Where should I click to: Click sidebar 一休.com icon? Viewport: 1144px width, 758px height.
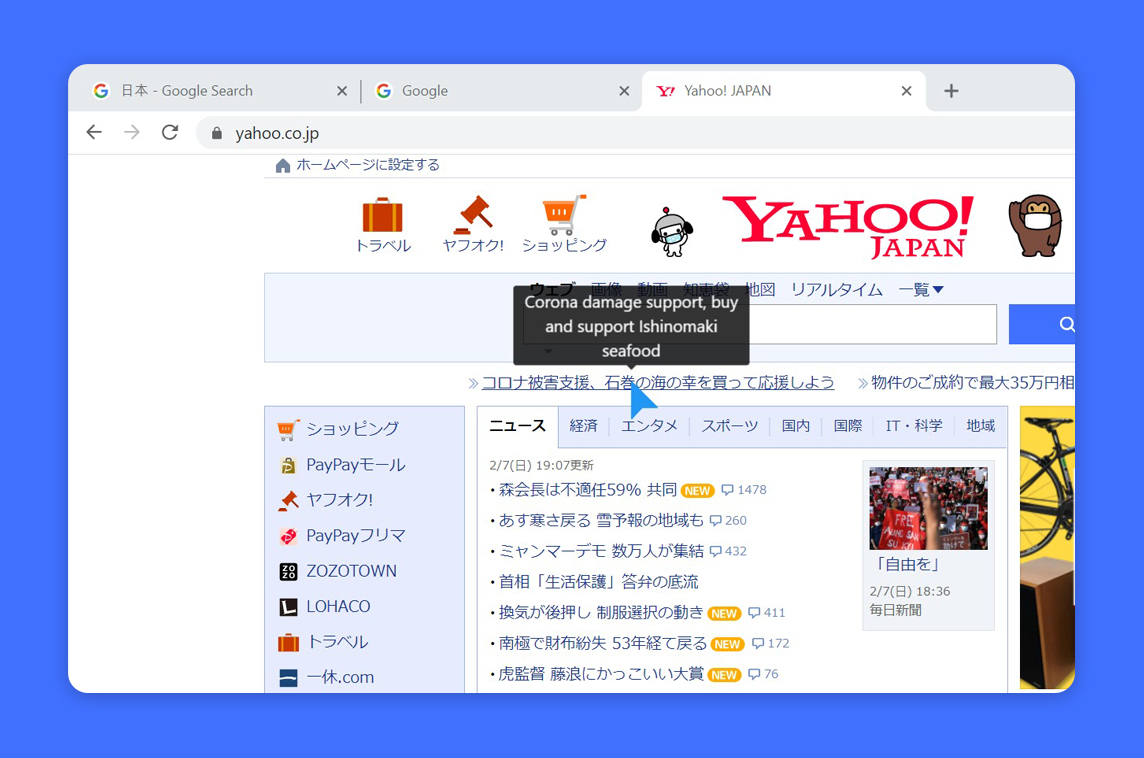(x=288, y=678)
